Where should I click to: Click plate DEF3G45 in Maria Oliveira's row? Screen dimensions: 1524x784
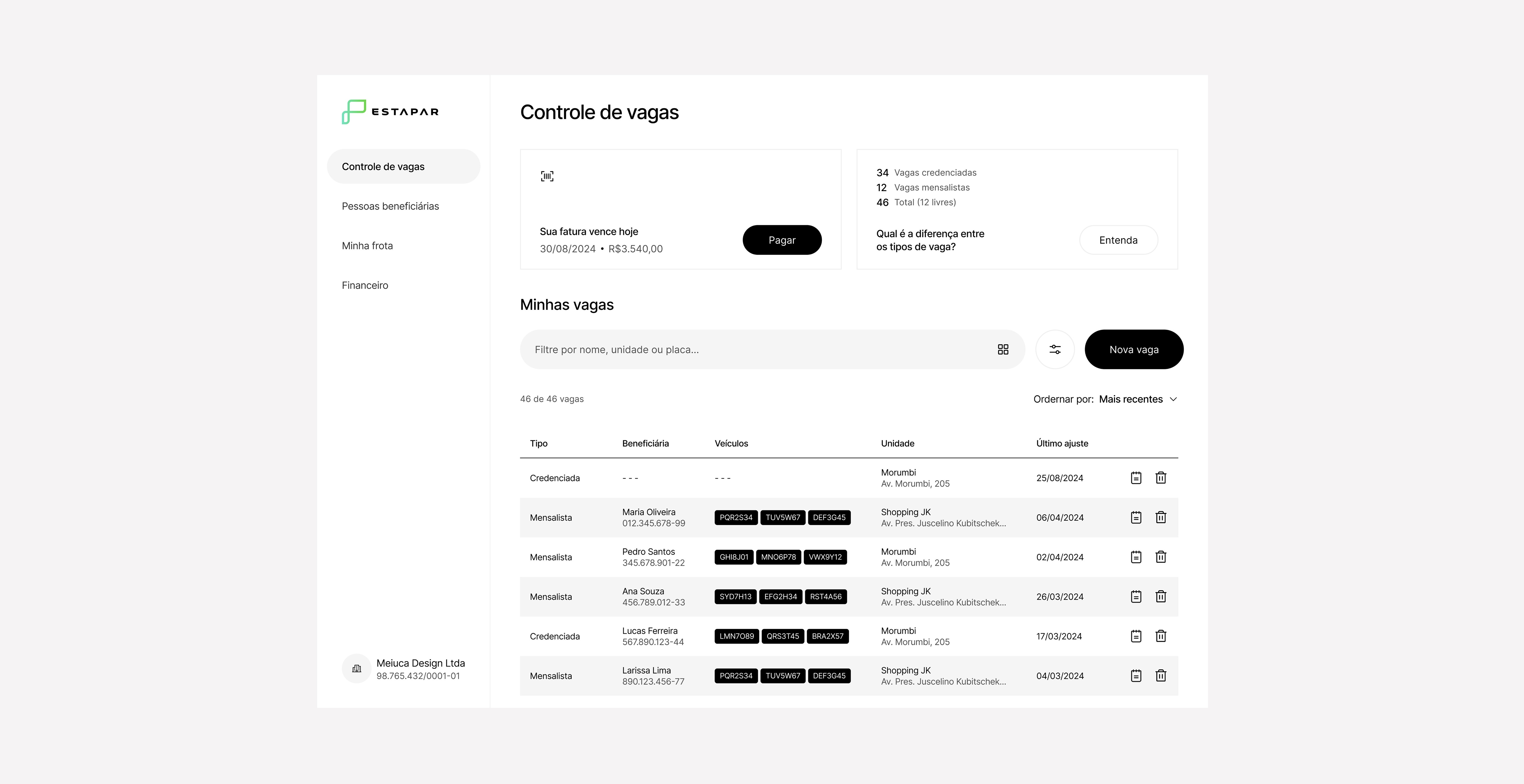pyautogui.click(x=829, y=517)
